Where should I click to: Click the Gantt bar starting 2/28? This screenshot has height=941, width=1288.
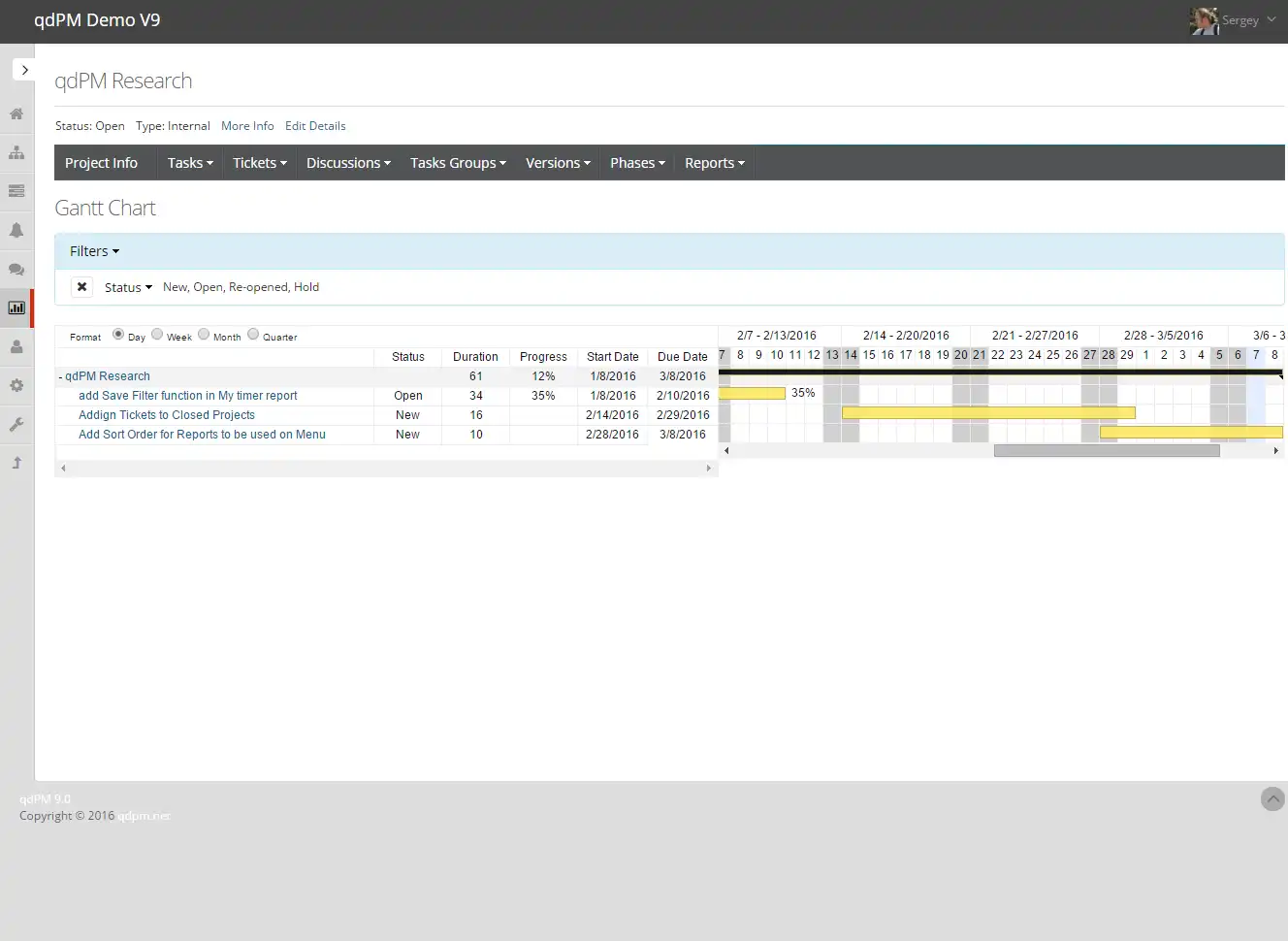point(1191,432)
